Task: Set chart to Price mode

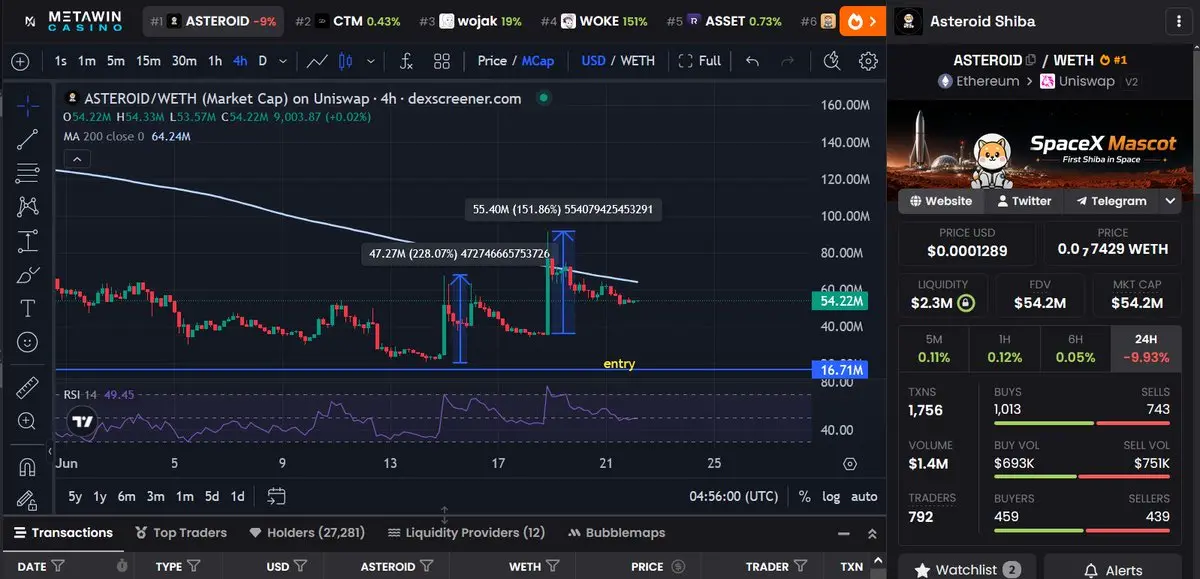Action: (492, 61)
